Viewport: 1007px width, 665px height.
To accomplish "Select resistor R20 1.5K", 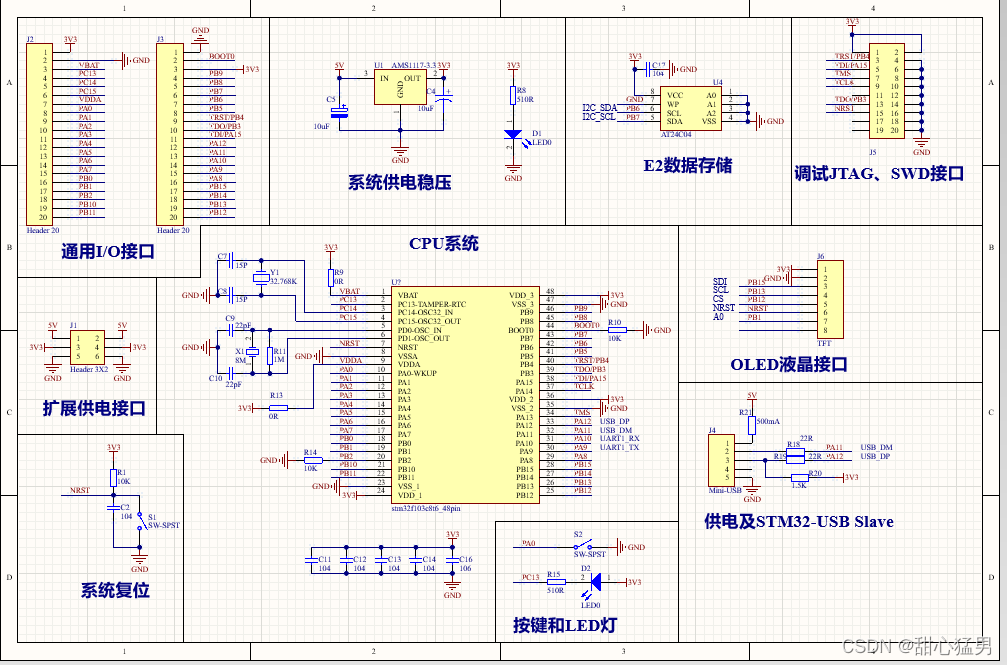I will (x=800, y=477).
